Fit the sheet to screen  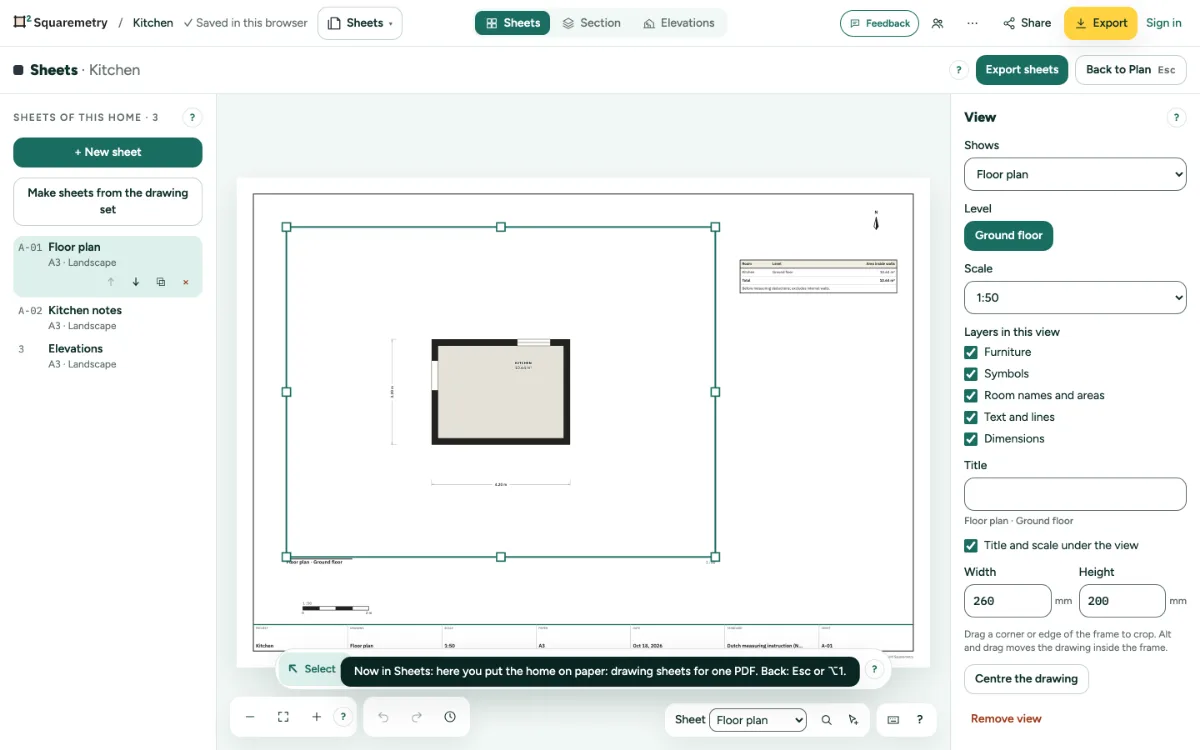pyautogui.click(x=283, y=717)
